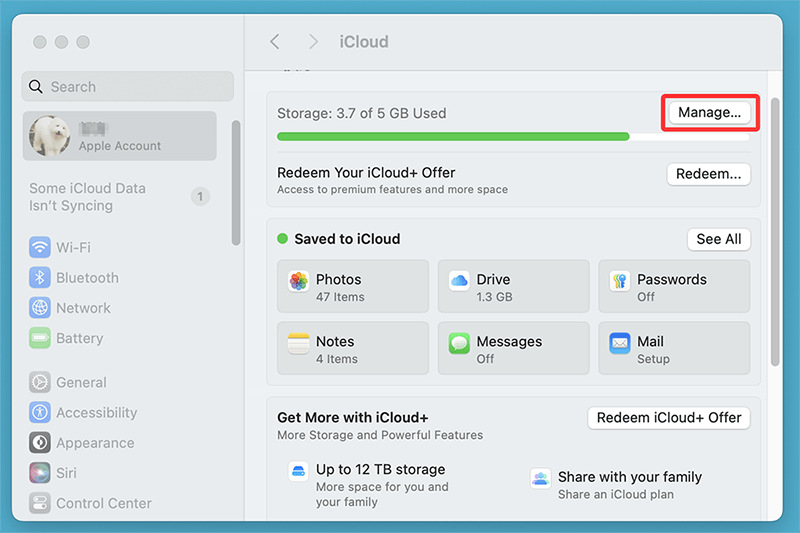
Task: Click the iCloud window title
Action: 364,42
